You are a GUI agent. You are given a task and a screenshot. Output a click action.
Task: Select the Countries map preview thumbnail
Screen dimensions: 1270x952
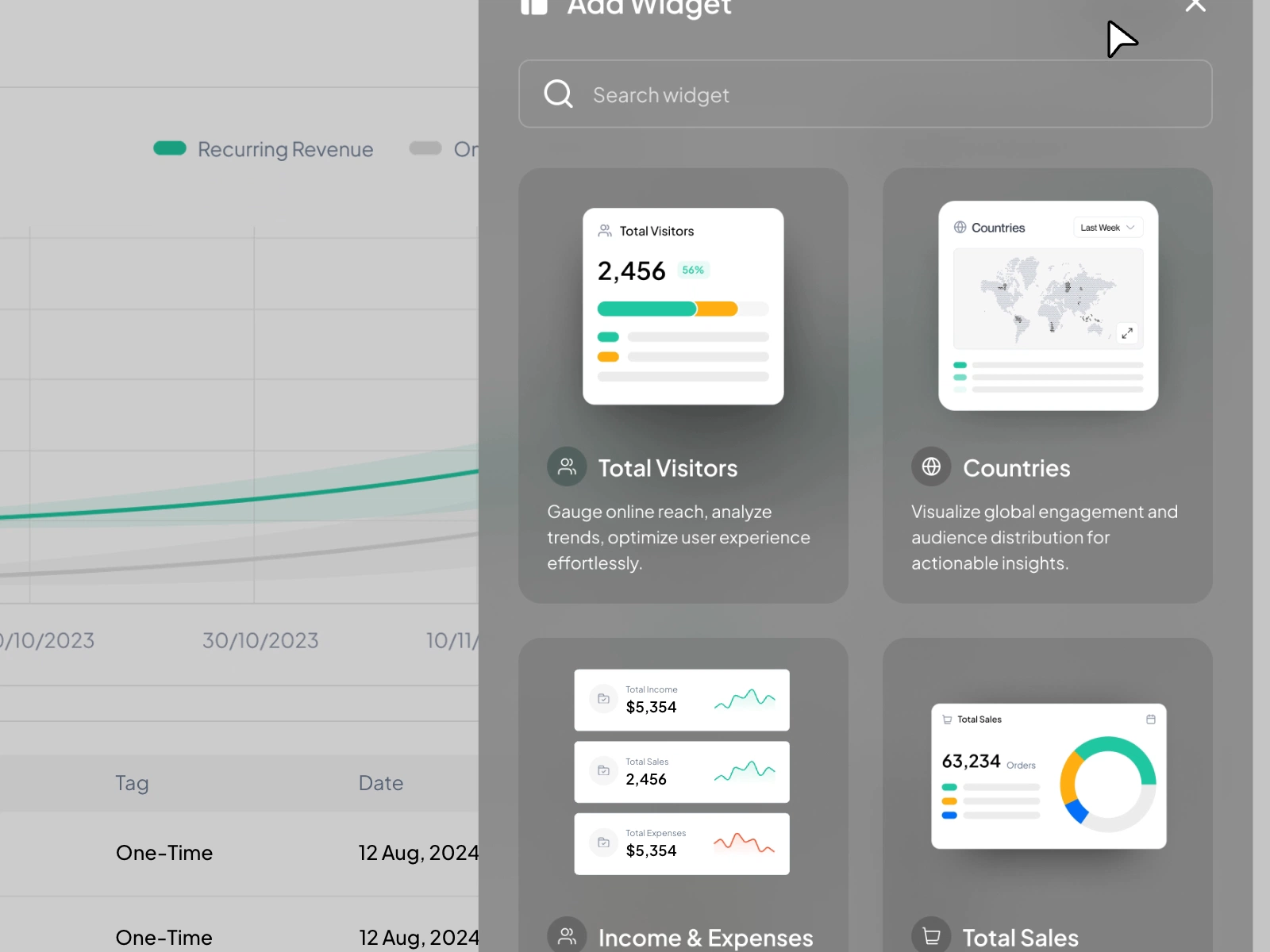(x=1049, y=305)
